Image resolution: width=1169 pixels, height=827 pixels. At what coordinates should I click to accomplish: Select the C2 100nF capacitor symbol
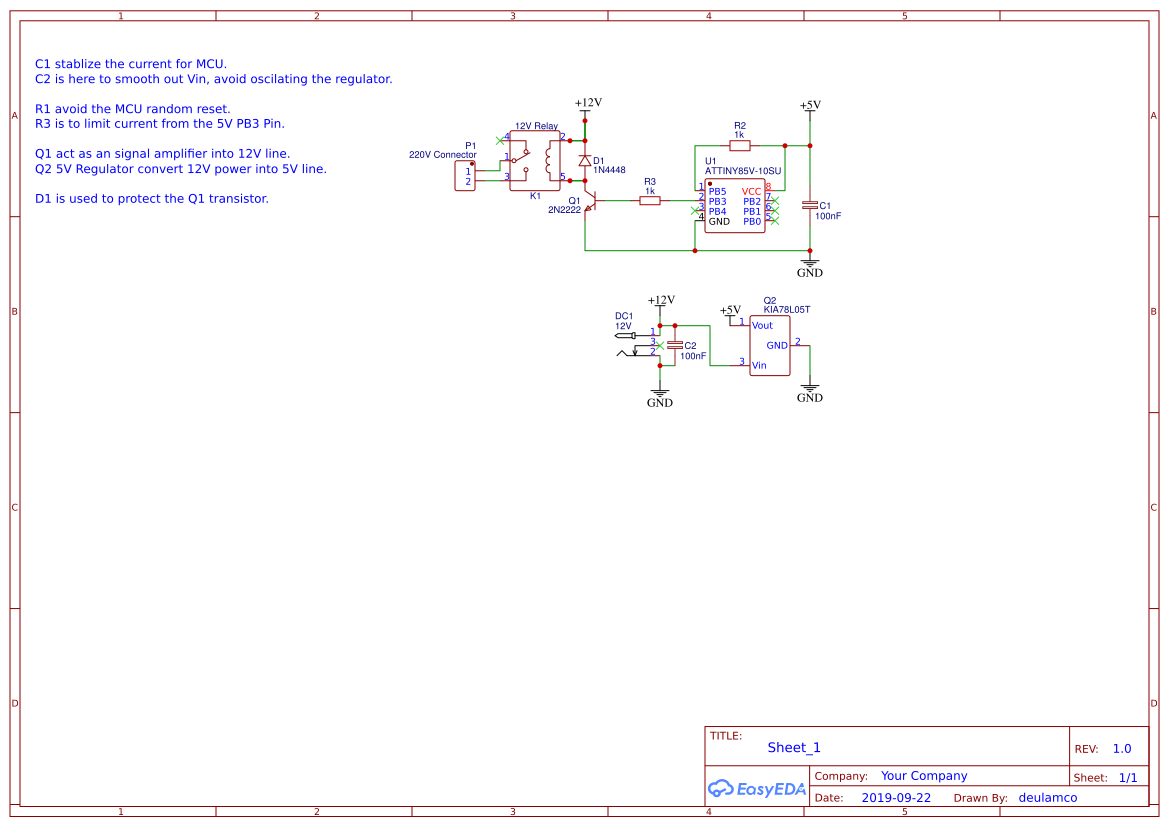click(675, 344)
